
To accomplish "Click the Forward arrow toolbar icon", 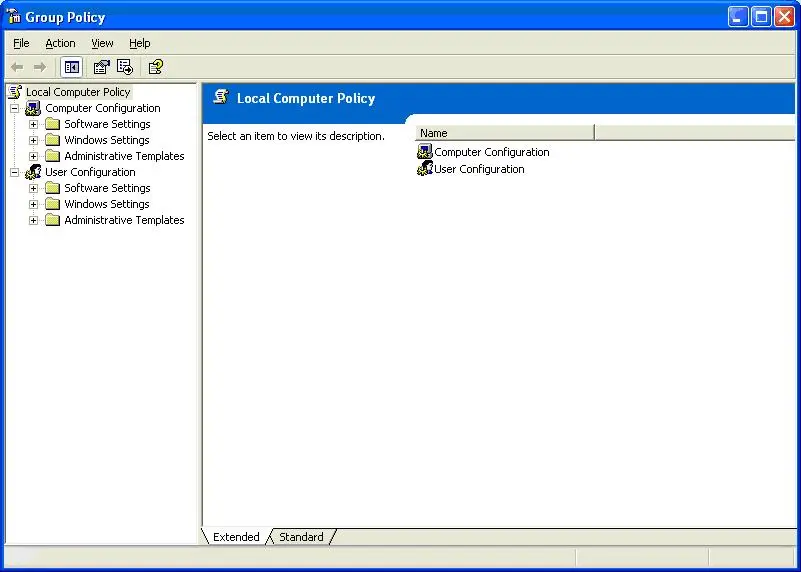I will (40, 67).
